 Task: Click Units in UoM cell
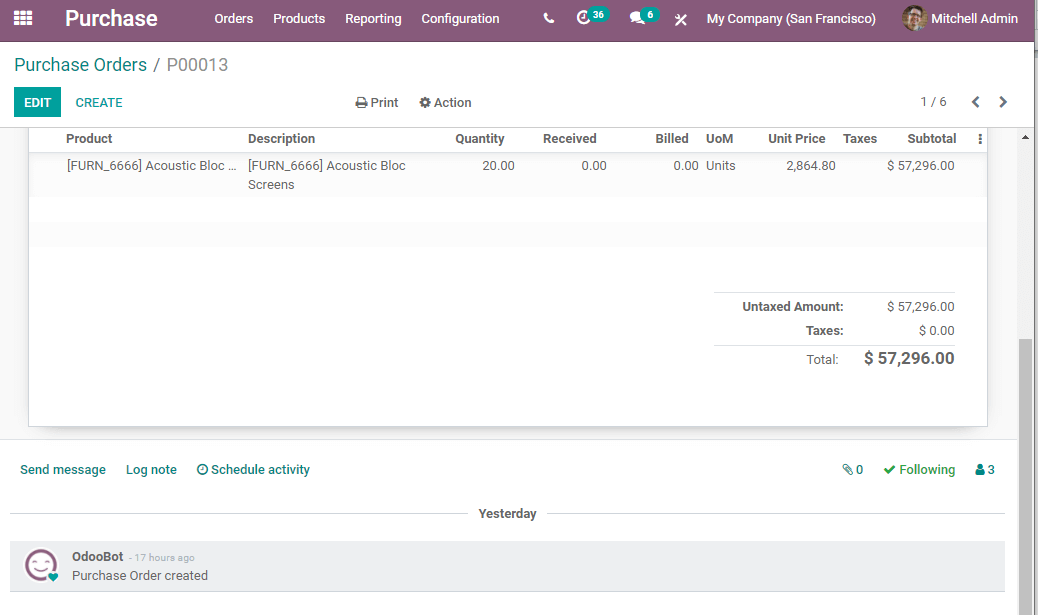pos(721,166)
